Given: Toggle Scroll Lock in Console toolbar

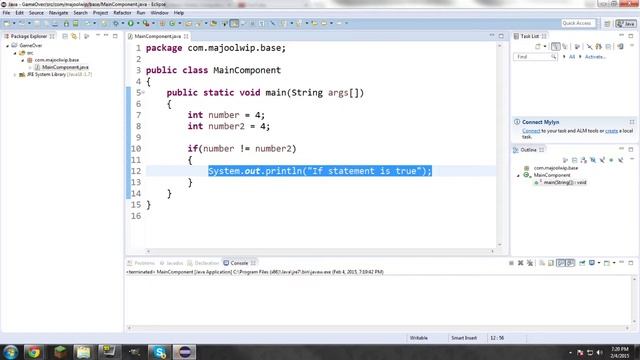Looking at the screenshot, I should (551, 263).
